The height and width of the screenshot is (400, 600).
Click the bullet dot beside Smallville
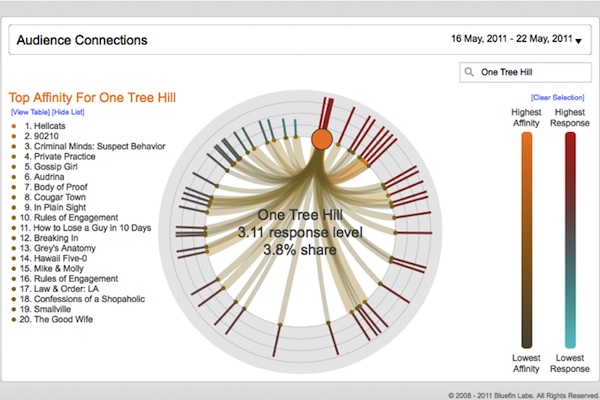click(x=13, y=310)
